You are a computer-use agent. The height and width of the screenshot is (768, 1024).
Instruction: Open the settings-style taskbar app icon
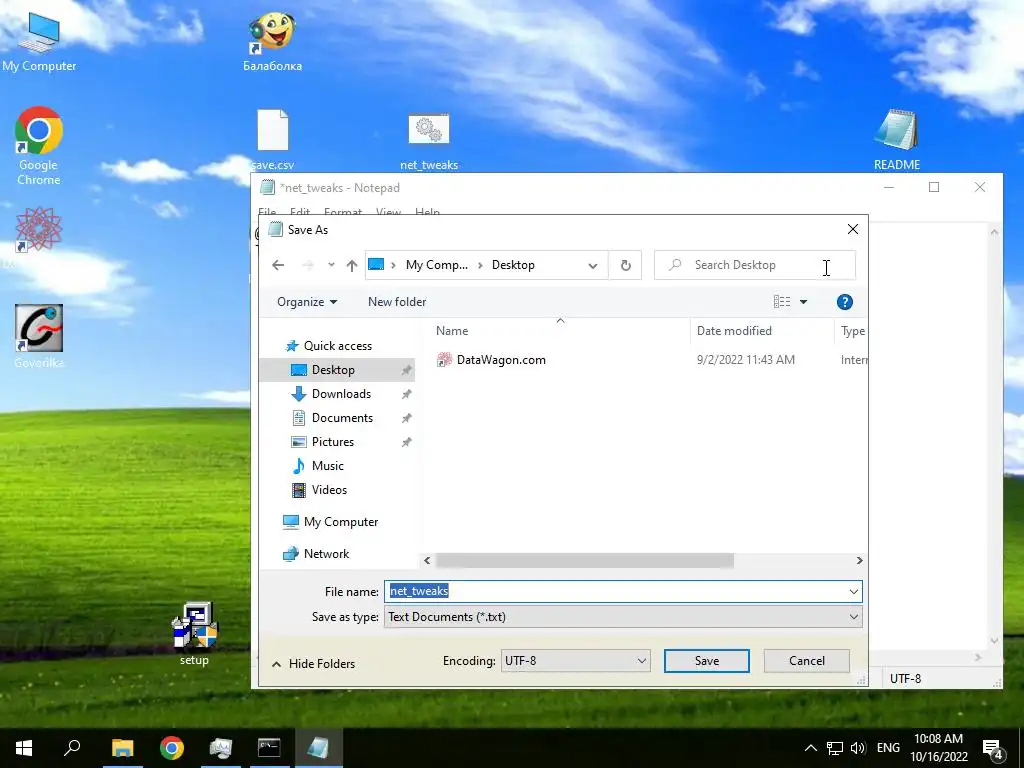(221, 748)
